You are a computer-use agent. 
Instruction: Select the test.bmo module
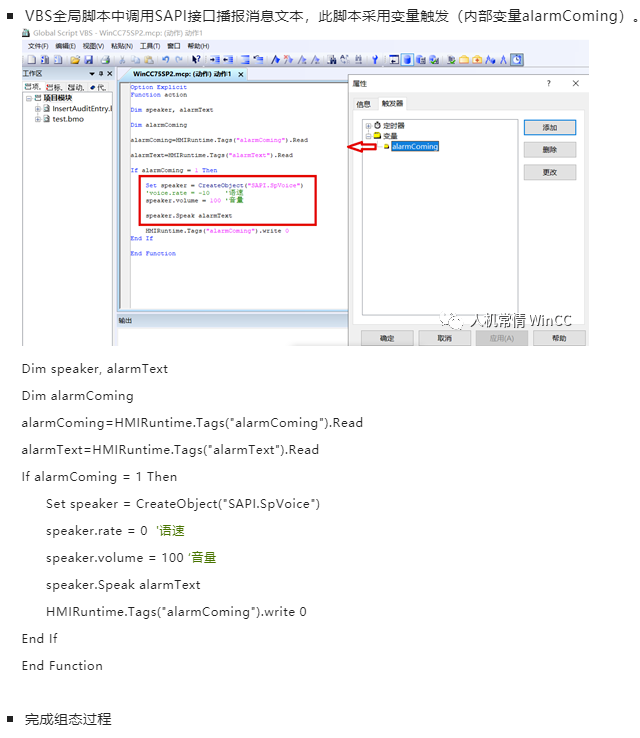coord(66,118)
